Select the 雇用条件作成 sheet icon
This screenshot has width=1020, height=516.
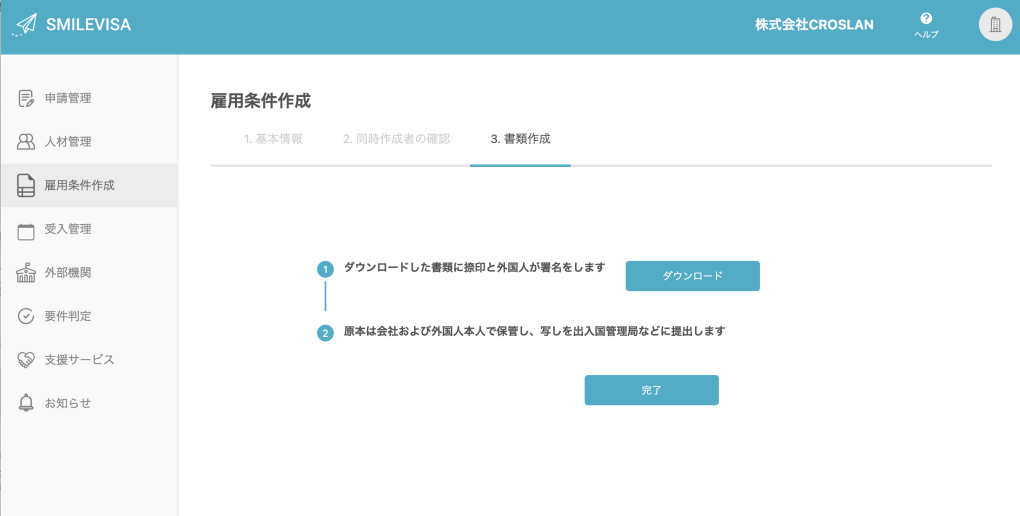pyautogui.click(x=27, y=185)
